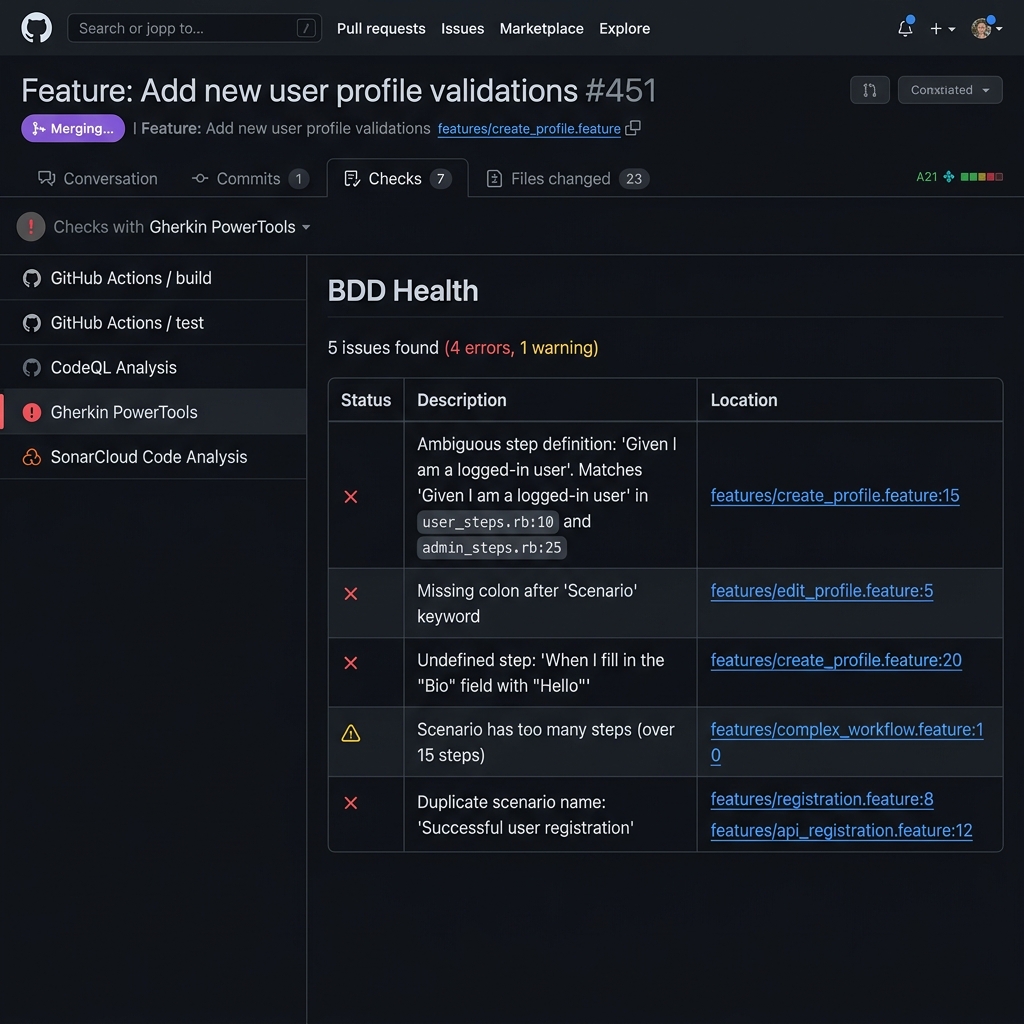The height and width of the screenshot is (1024, 1024).
Task: Click the error X icon for the missing colon row
Action: click(351, 594)
